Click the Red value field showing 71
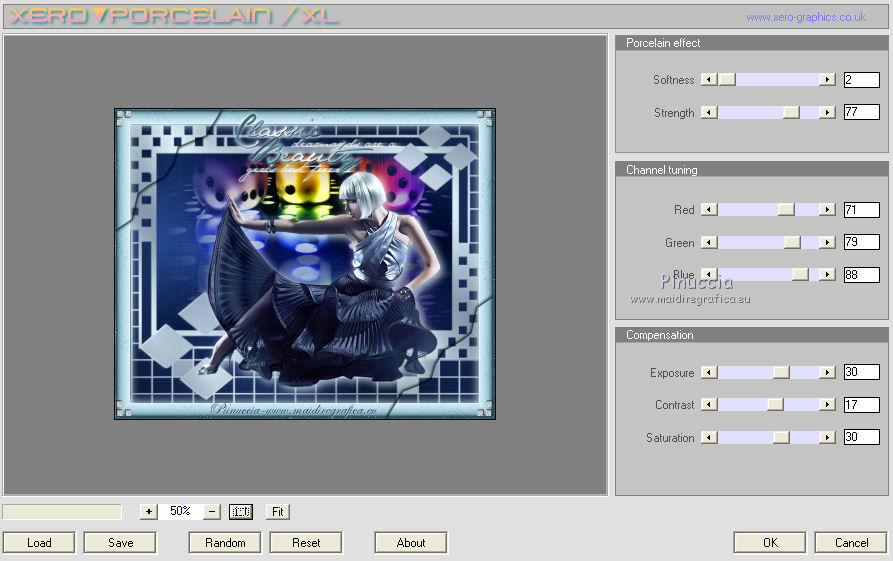The width and height of the screenshot is (893, 561). [862, 210]
